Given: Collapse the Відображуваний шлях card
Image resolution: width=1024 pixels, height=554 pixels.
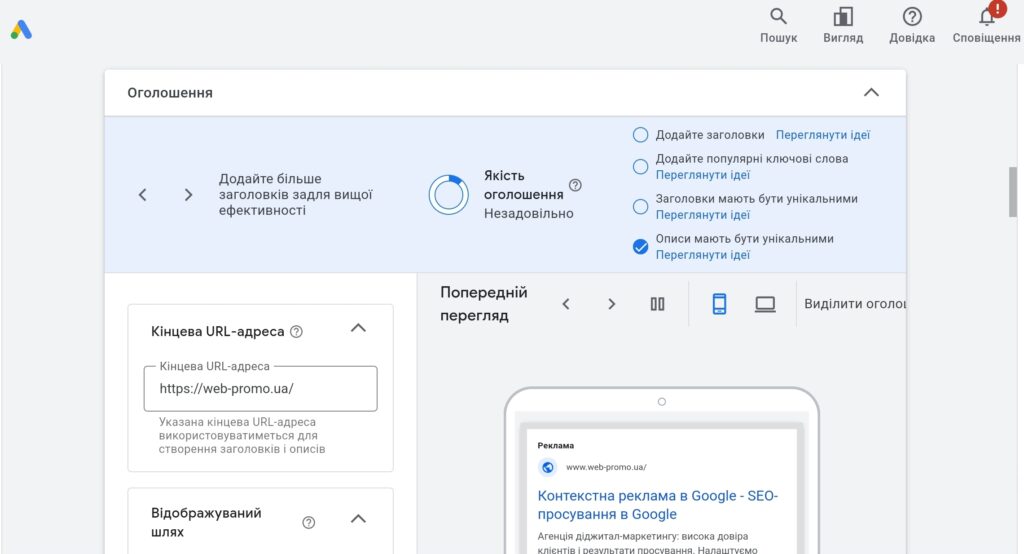Looking at the screenshot, I should [358, 519].
